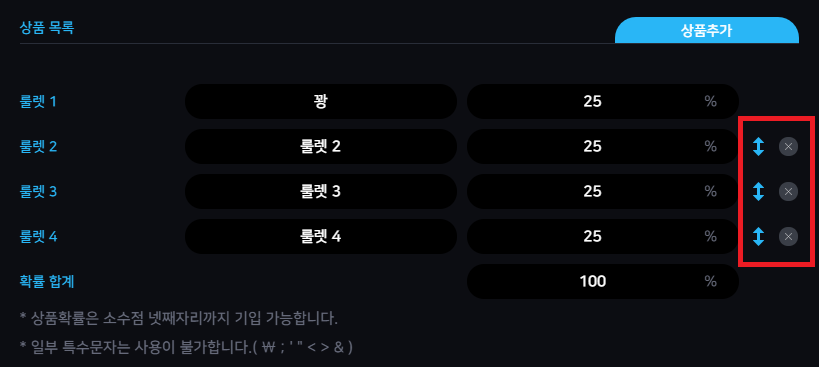Screen dimensions: 819x367
Task: Remove the 룰렛 4 row using X icon
Action: (788, 236)
